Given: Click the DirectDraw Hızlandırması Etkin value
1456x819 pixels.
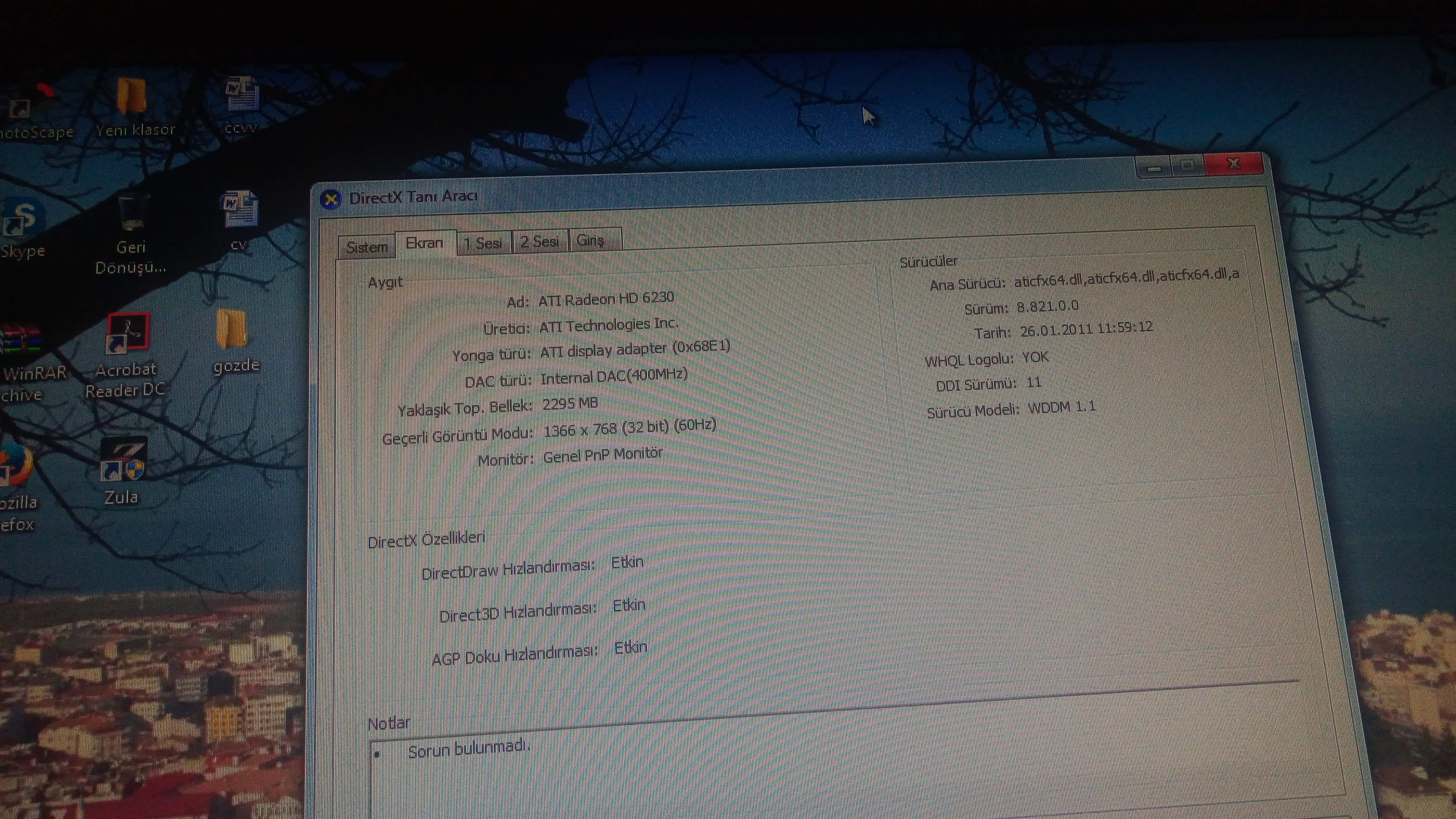Looking at the screenshot, I should 627,562.
